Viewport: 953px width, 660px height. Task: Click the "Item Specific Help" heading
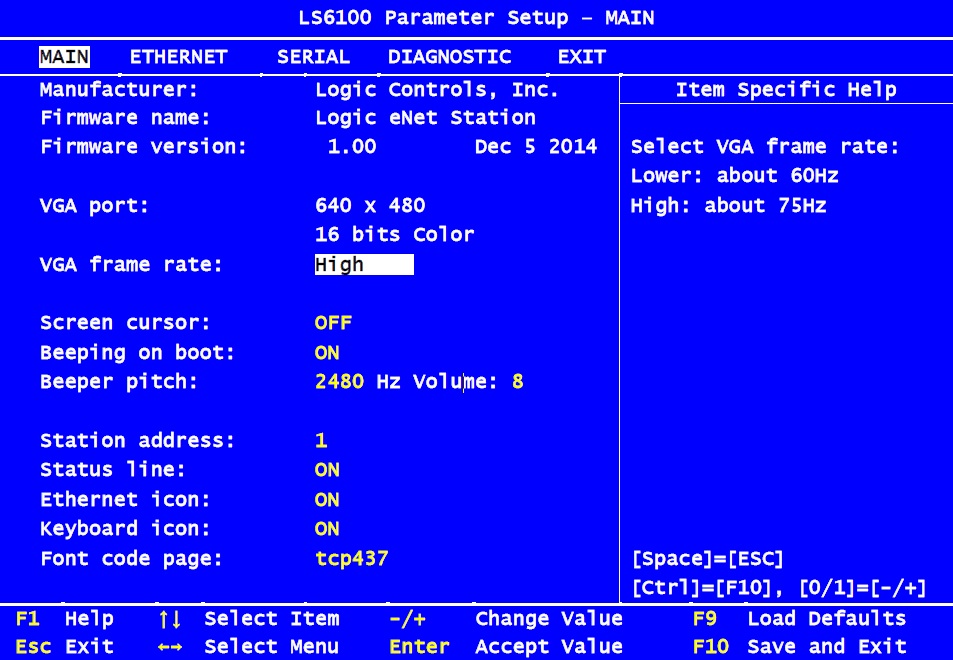pyautogui.click(x=786, y=90)
